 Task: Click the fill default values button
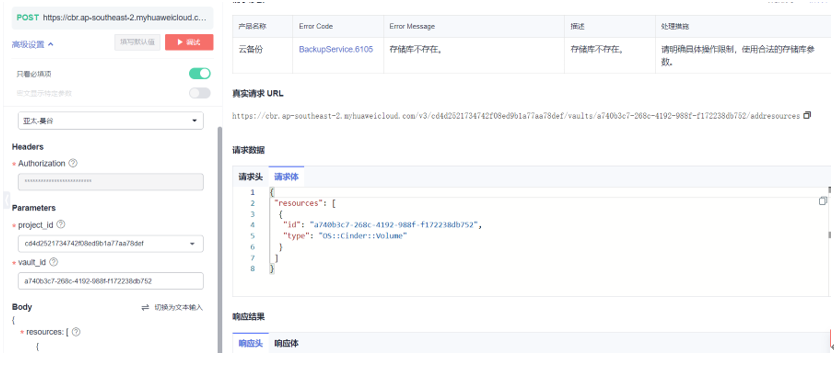(x=137, y=42)
